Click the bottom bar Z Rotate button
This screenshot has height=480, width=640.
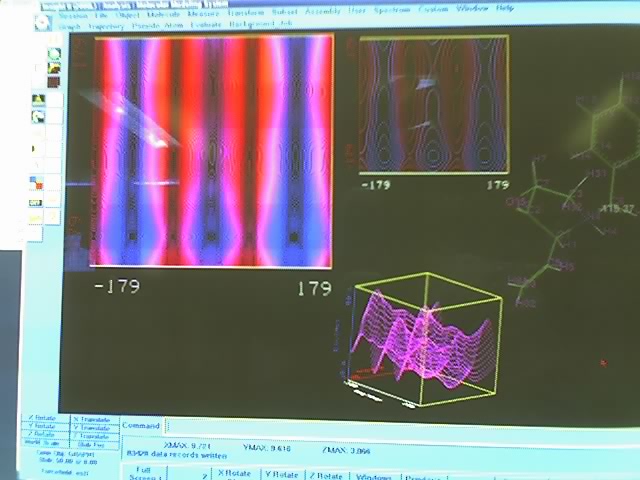(x=328, y=475)
